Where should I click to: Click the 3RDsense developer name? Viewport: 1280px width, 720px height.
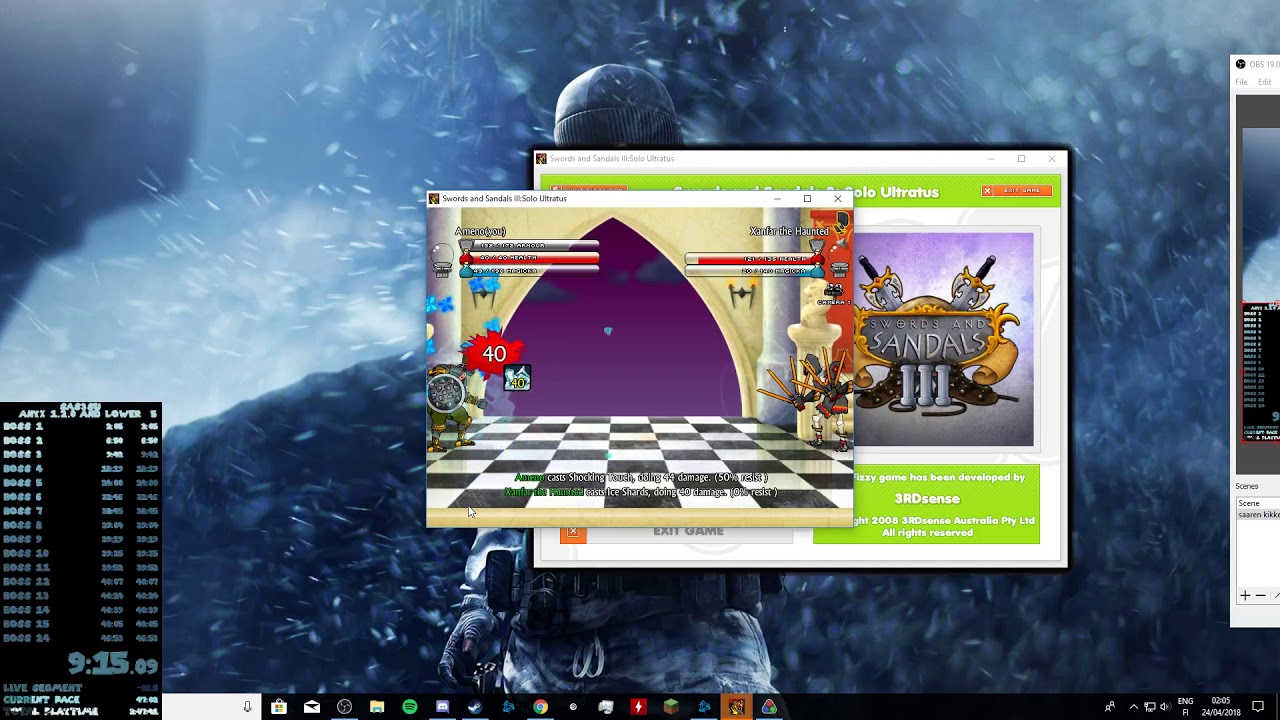point(927,498)
